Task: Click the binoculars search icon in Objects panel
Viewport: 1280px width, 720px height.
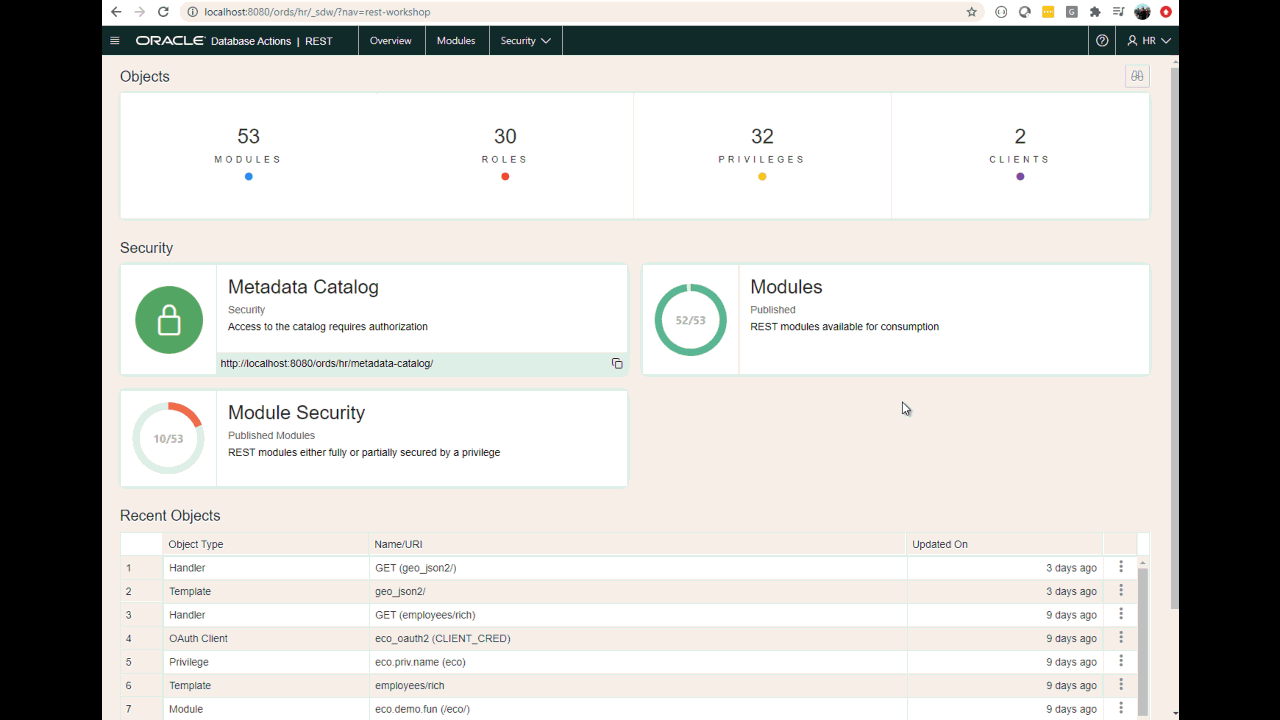Action: click(1137, 75)
